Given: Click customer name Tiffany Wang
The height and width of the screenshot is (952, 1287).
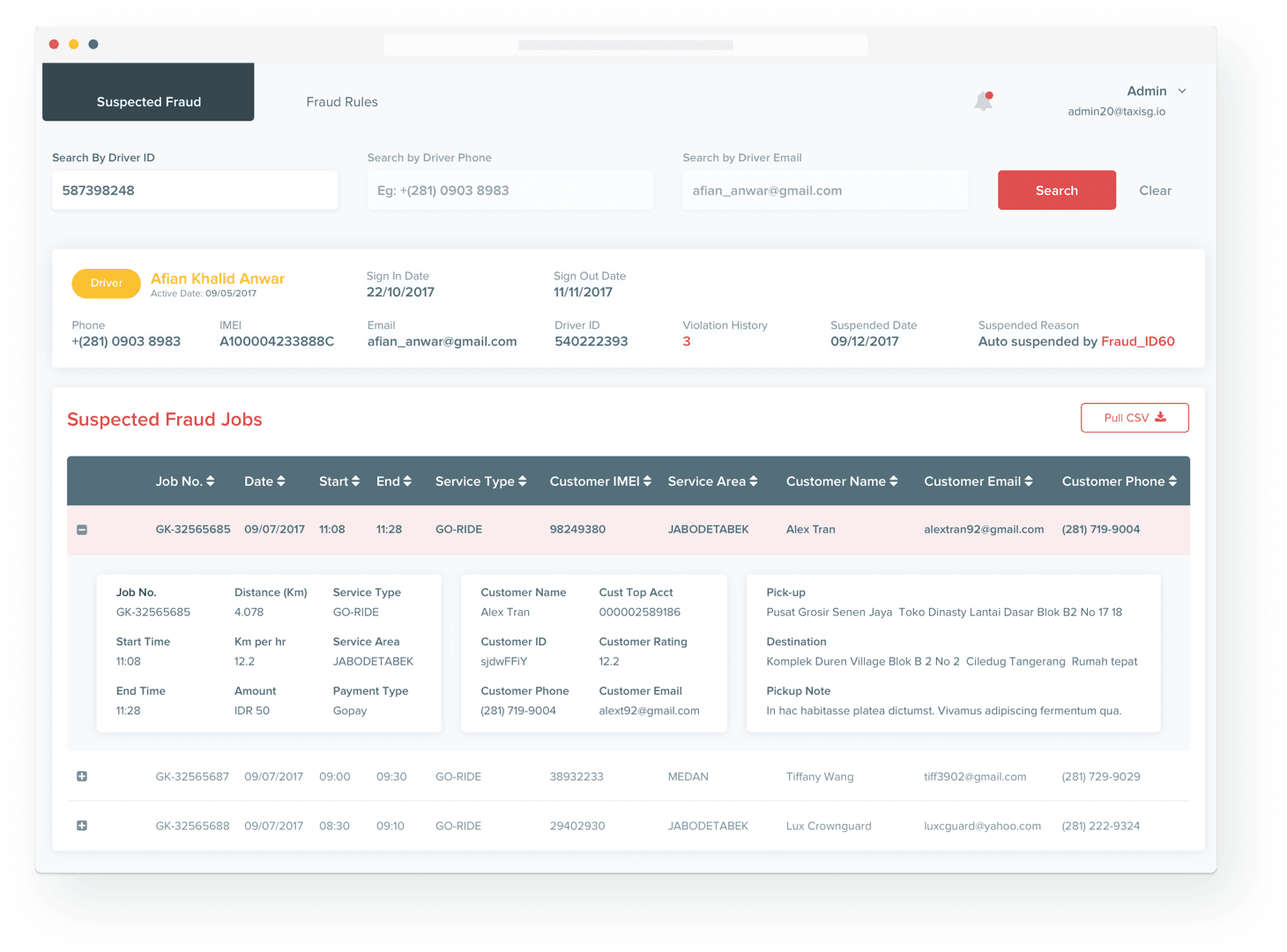Looking at the screenshot, I should click(820, 777).
